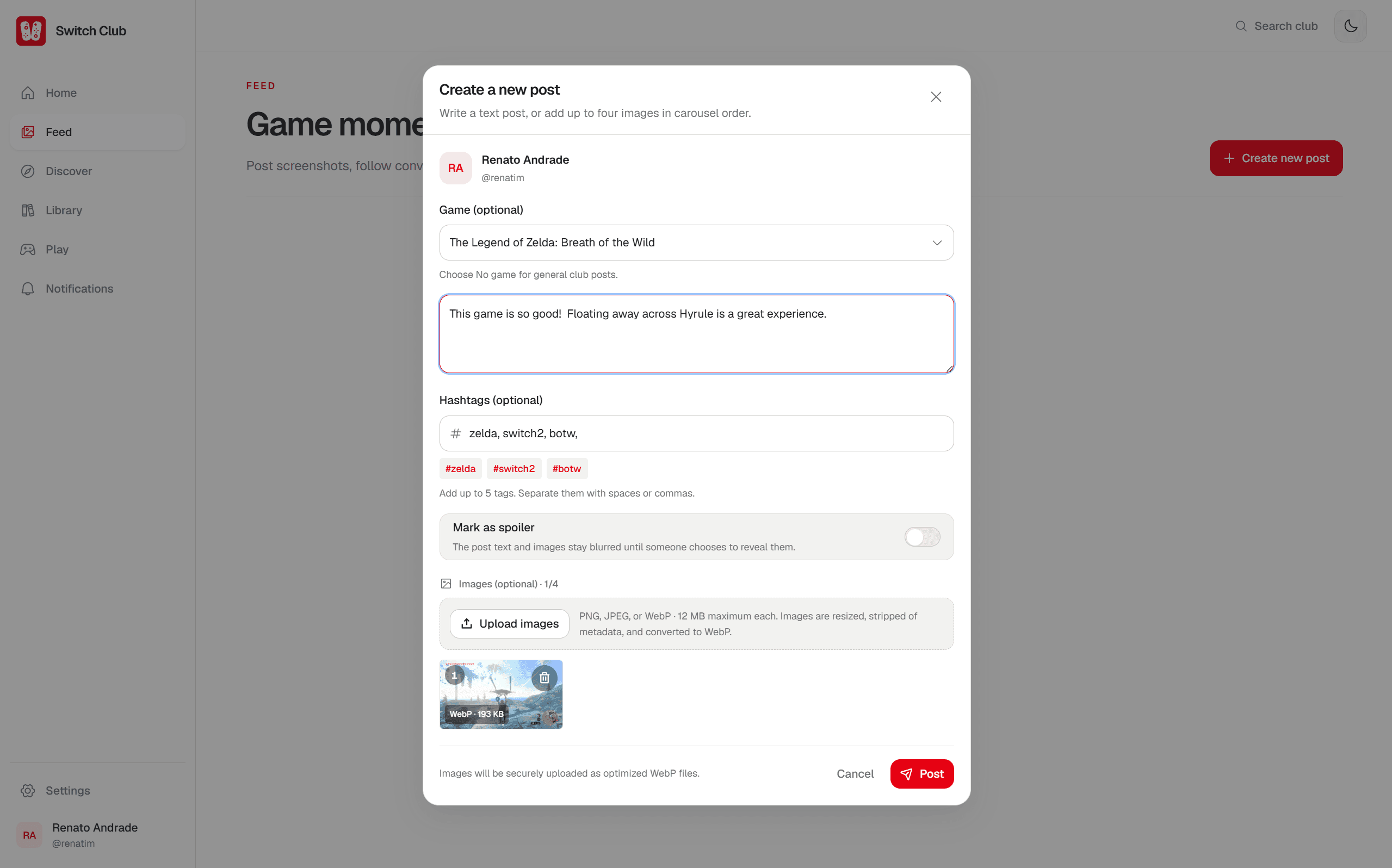Click the Create new post button
The image size is (1392, 868).
tap(1276, 158)
